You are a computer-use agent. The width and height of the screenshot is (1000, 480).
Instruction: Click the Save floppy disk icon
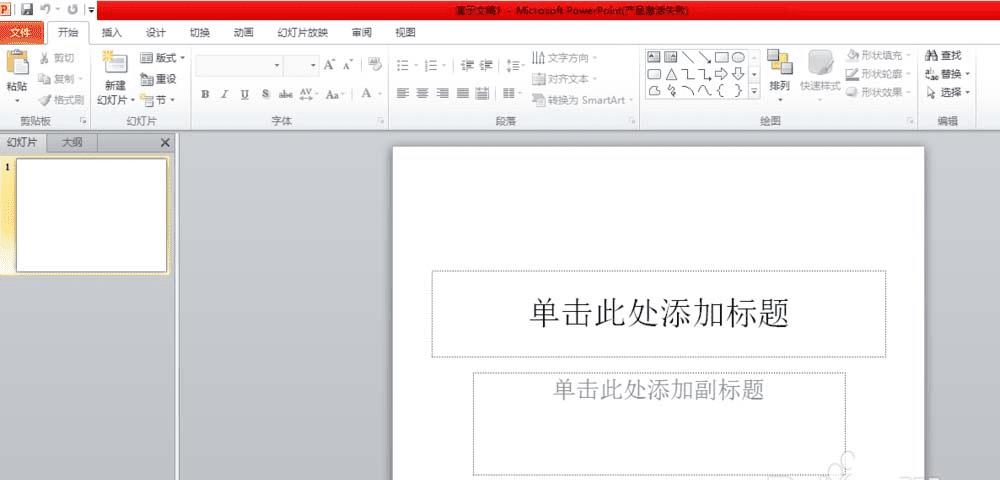27,10
